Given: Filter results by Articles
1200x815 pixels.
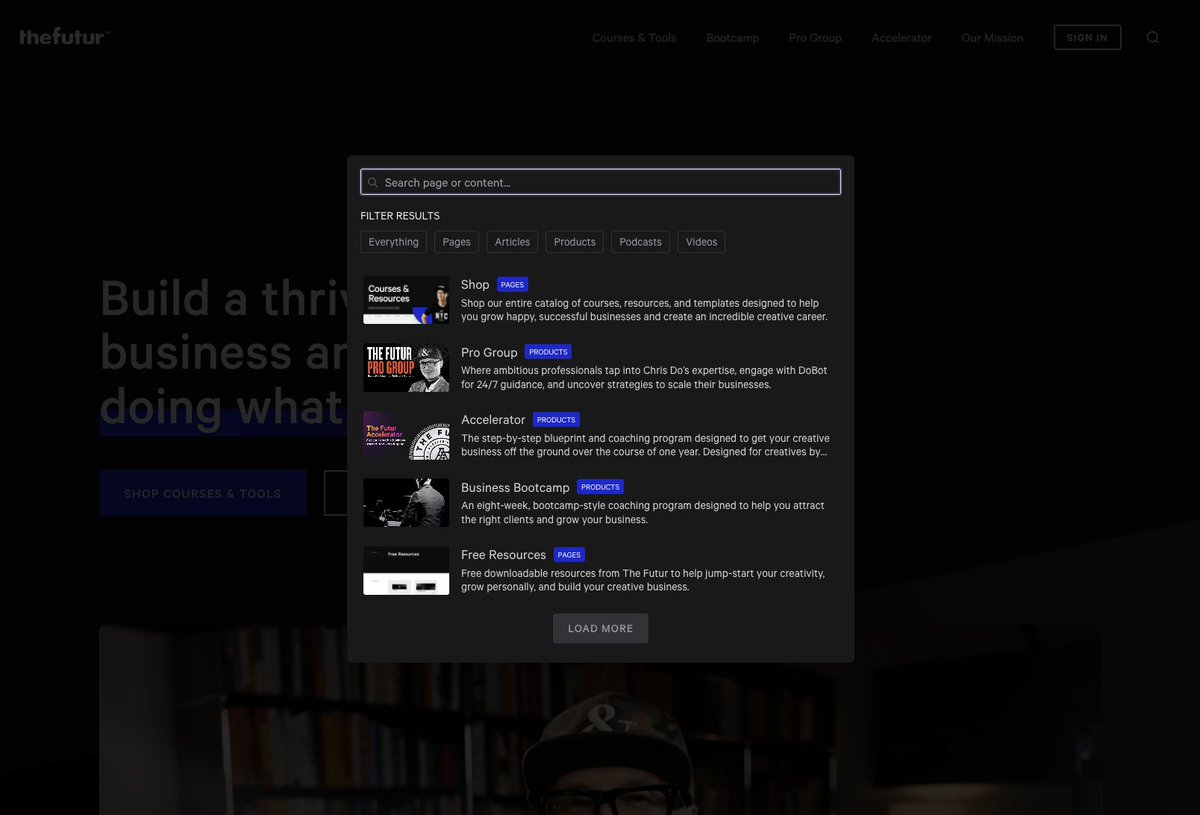Looking at the screenshot, I should pos(512,242).
